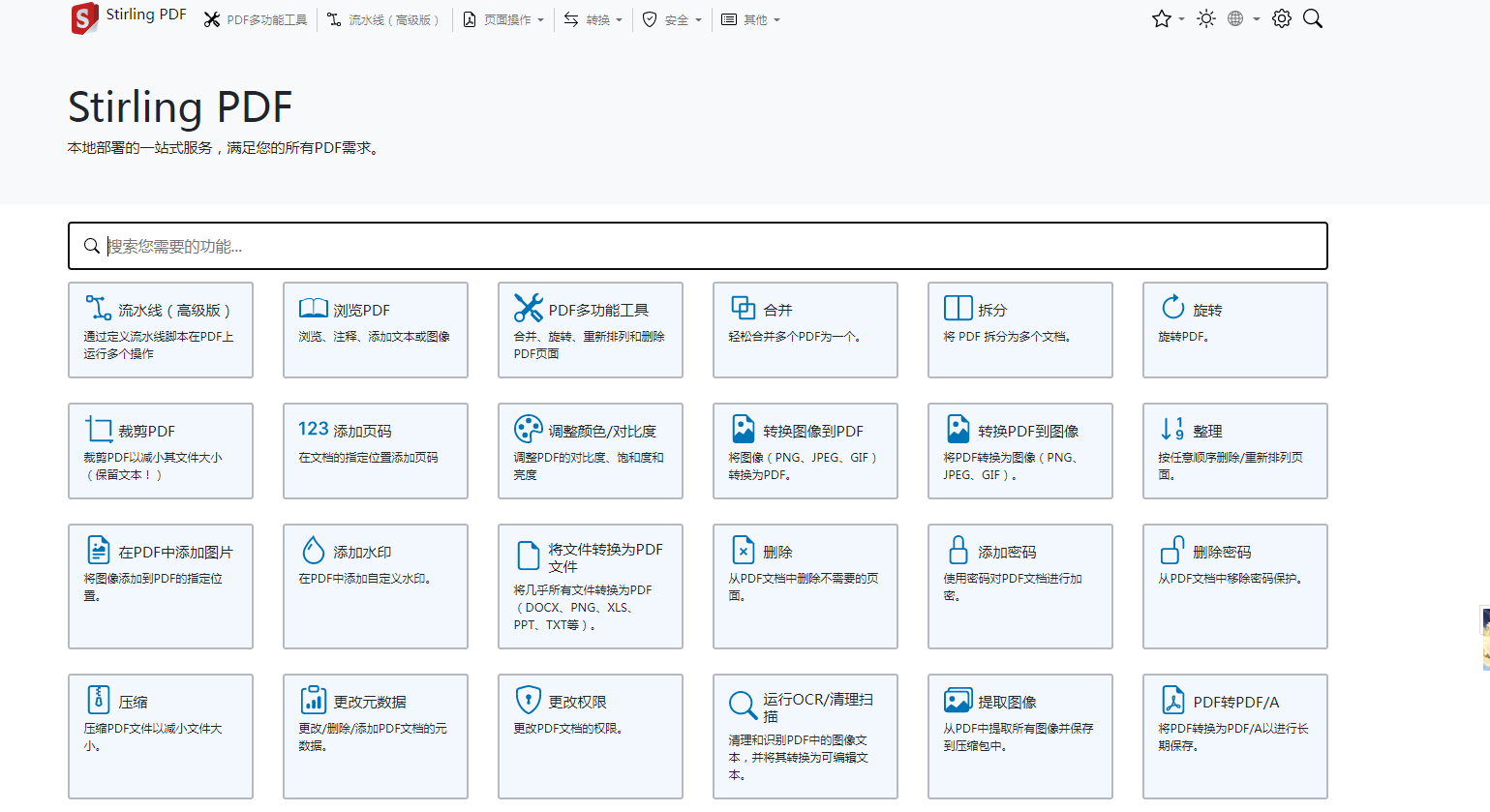The image size is (1490, 812).
Task: Click '从PDF文档中移除密码保护。' text
Action: tap(1231, 579)
